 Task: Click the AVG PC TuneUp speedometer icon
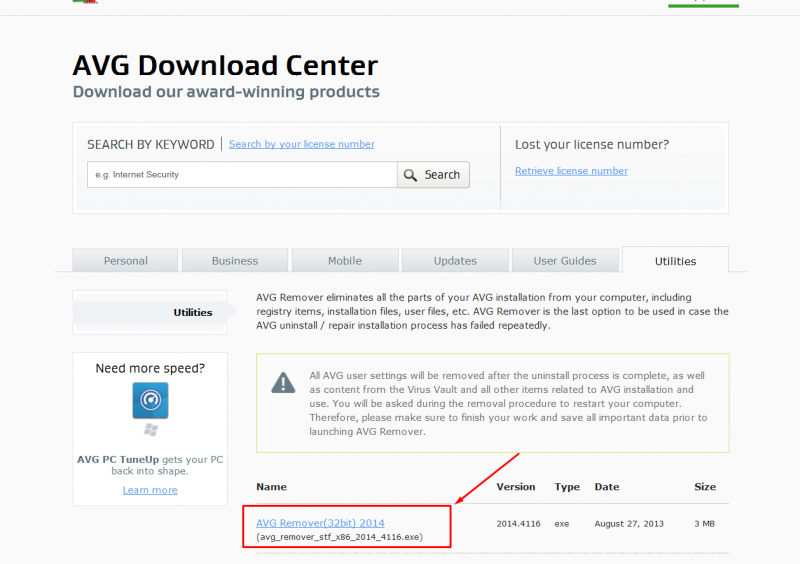pos(150,400)
